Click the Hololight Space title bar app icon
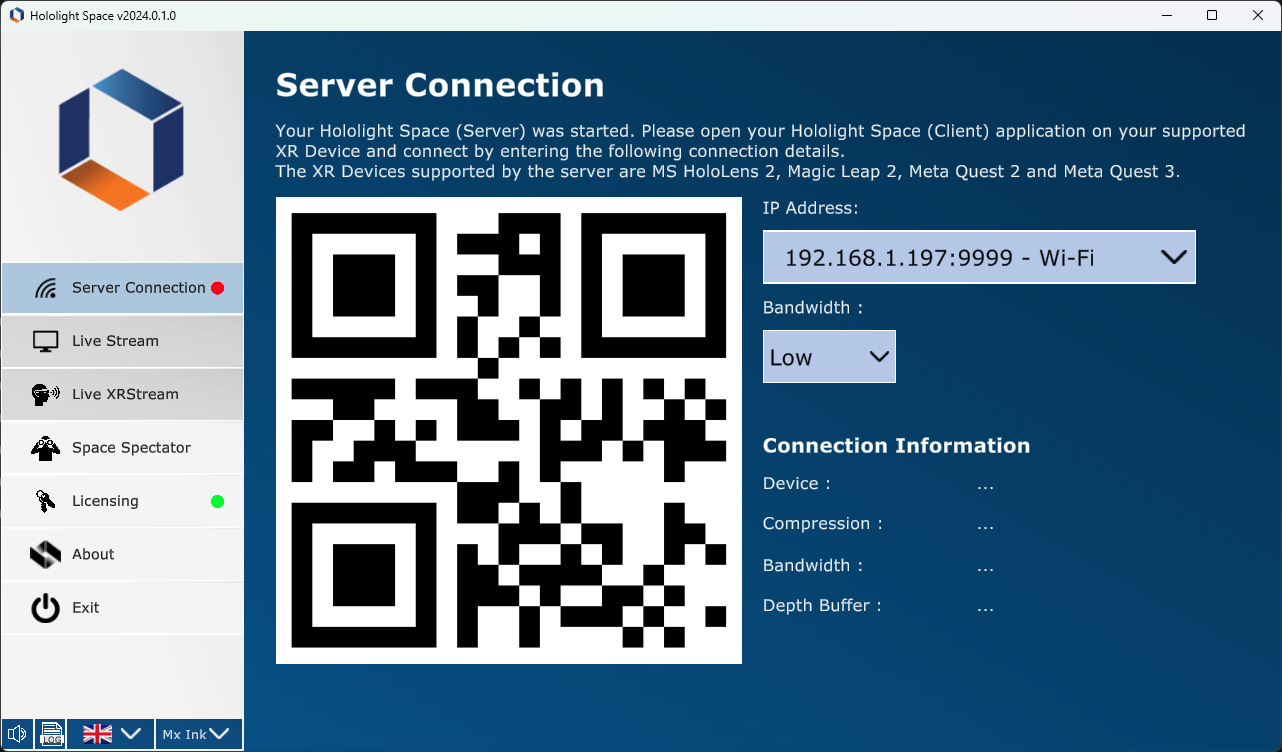 pyautogui.click(x=16, y=15)
